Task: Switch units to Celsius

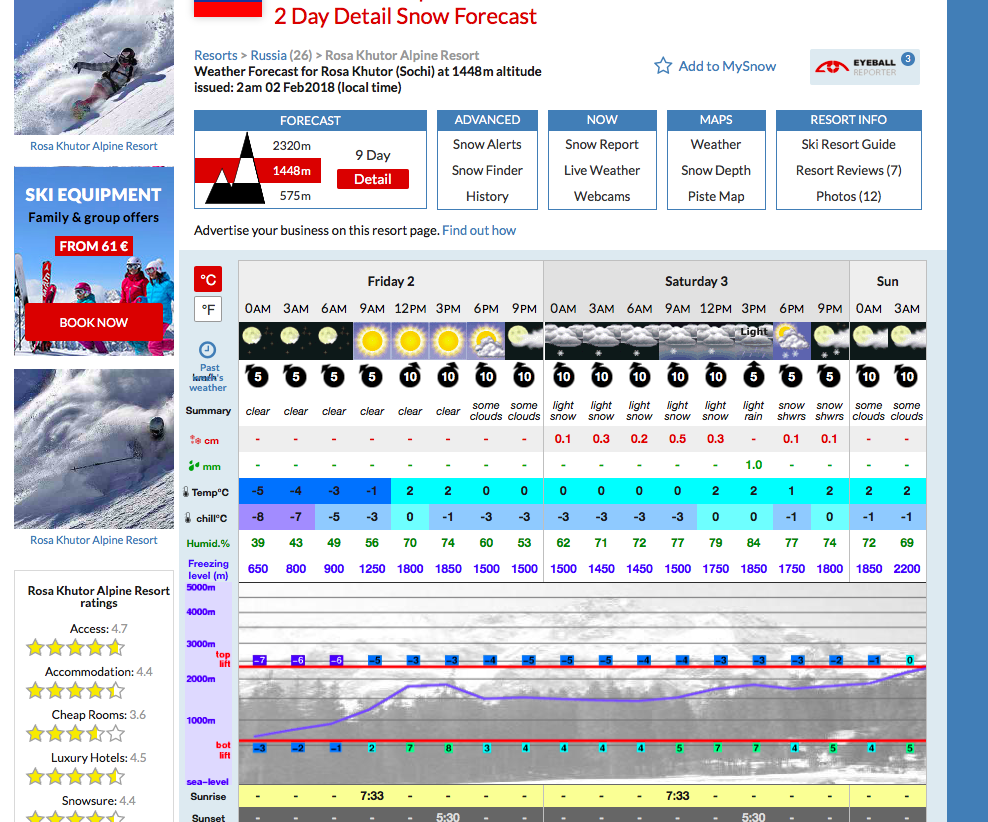Action: tap(208, 279)
